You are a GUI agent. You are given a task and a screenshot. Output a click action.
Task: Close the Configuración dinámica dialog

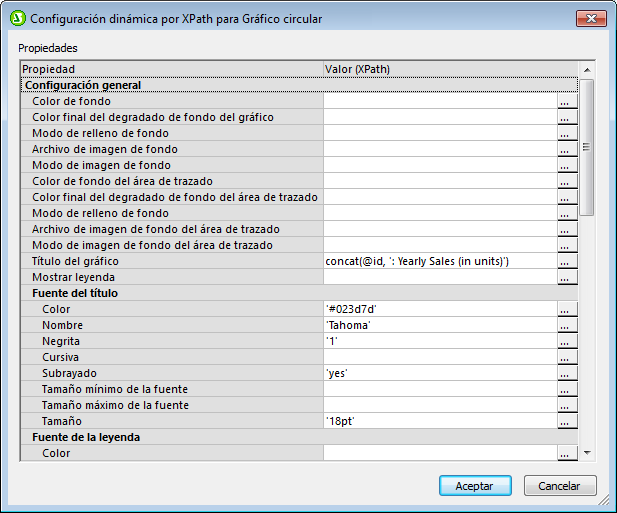pos(588,18)
